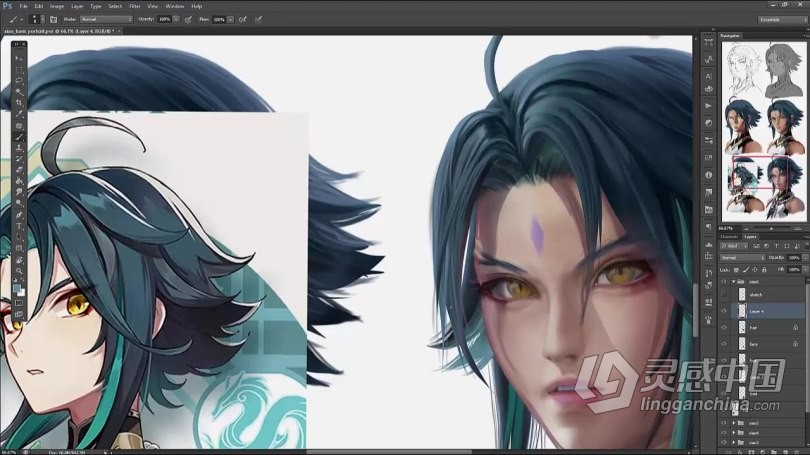Image resolution: width=810 pixels, height=455 pixels.
Task: Select the Healing Patch tool
Action: [x=19, y=125]
